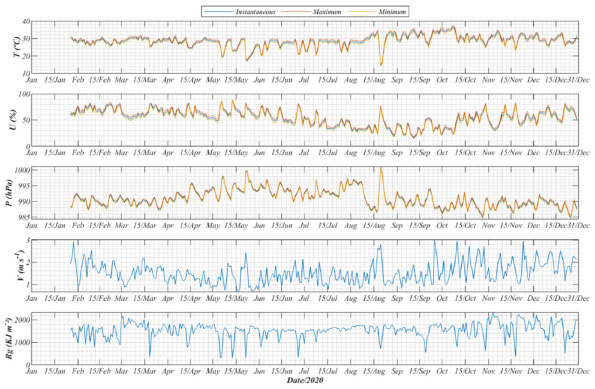The width and height of the screenshot is (595, 389).
Task: Click the Nov tick label under wind plot
Action: [488, 298]
